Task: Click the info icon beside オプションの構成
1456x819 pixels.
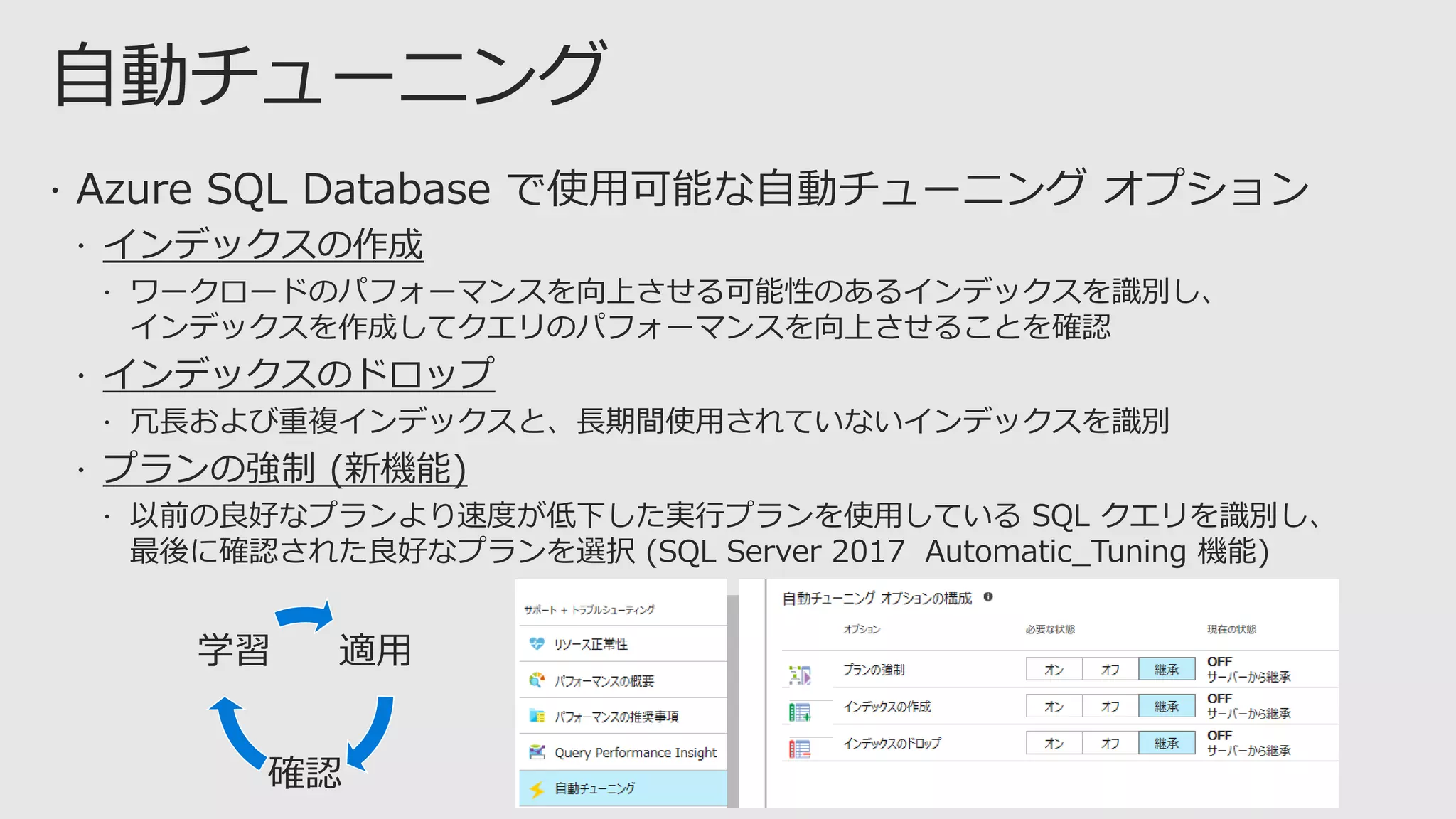Action: [988, 597]
